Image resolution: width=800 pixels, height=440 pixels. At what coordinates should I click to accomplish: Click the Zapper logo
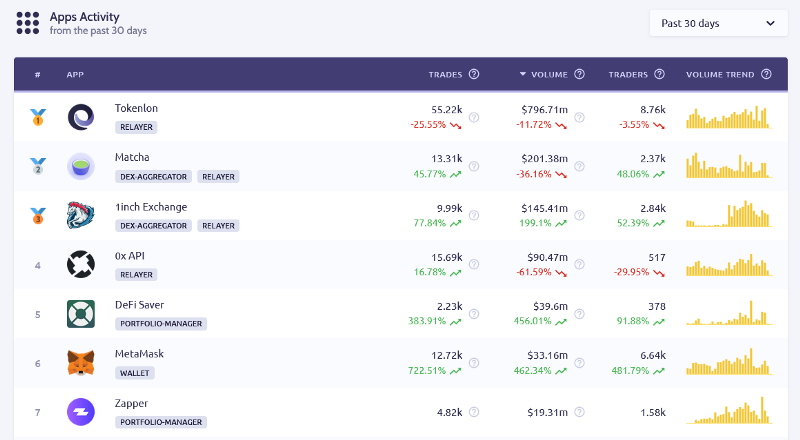coord(81,412)
